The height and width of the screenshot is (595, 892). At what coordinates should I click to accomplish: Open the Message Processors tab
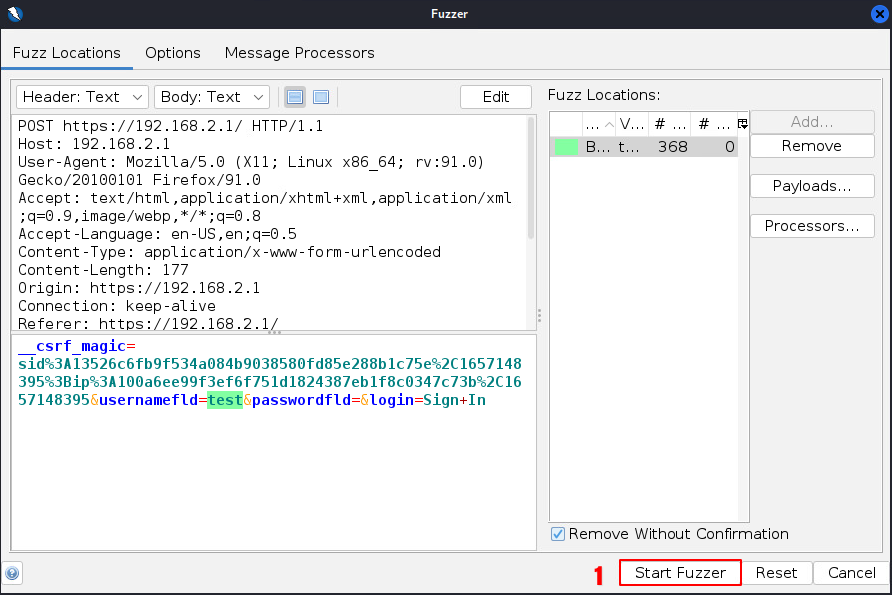[x=299, y=53]
